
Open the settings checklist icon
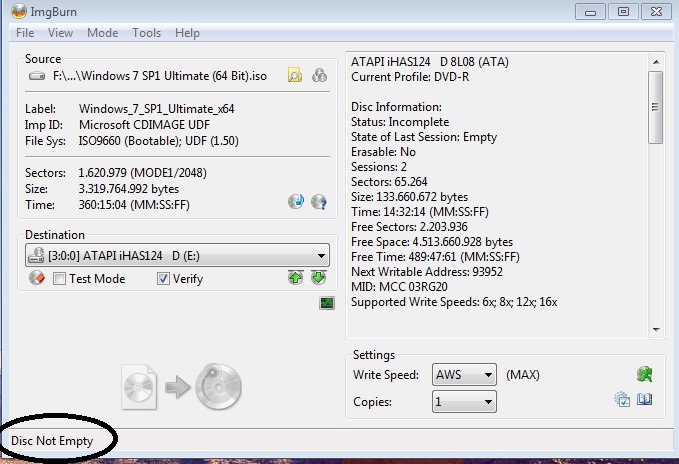click(622, 399)
